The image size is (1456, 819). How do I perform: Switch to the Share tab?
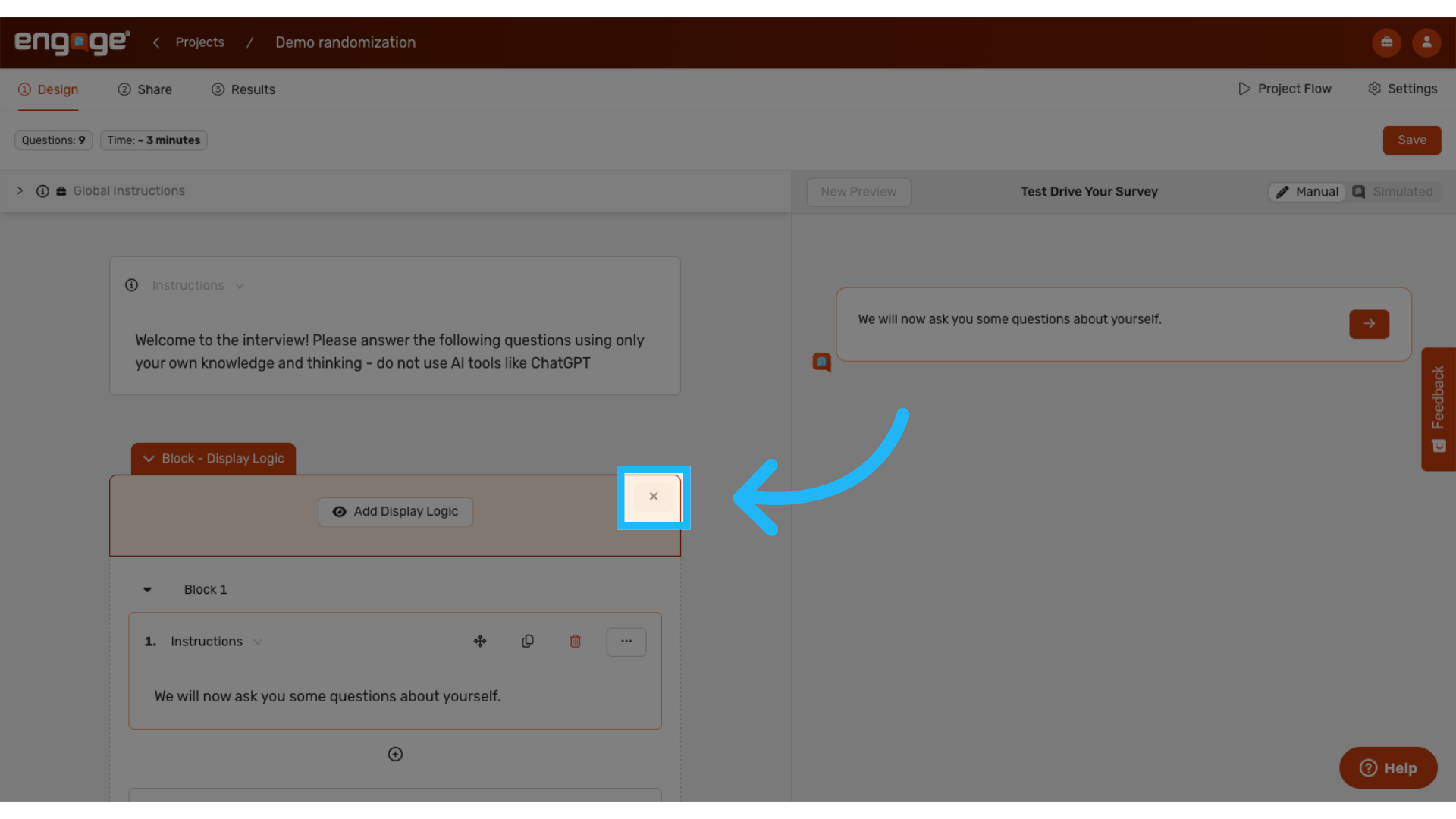(145, 89)
